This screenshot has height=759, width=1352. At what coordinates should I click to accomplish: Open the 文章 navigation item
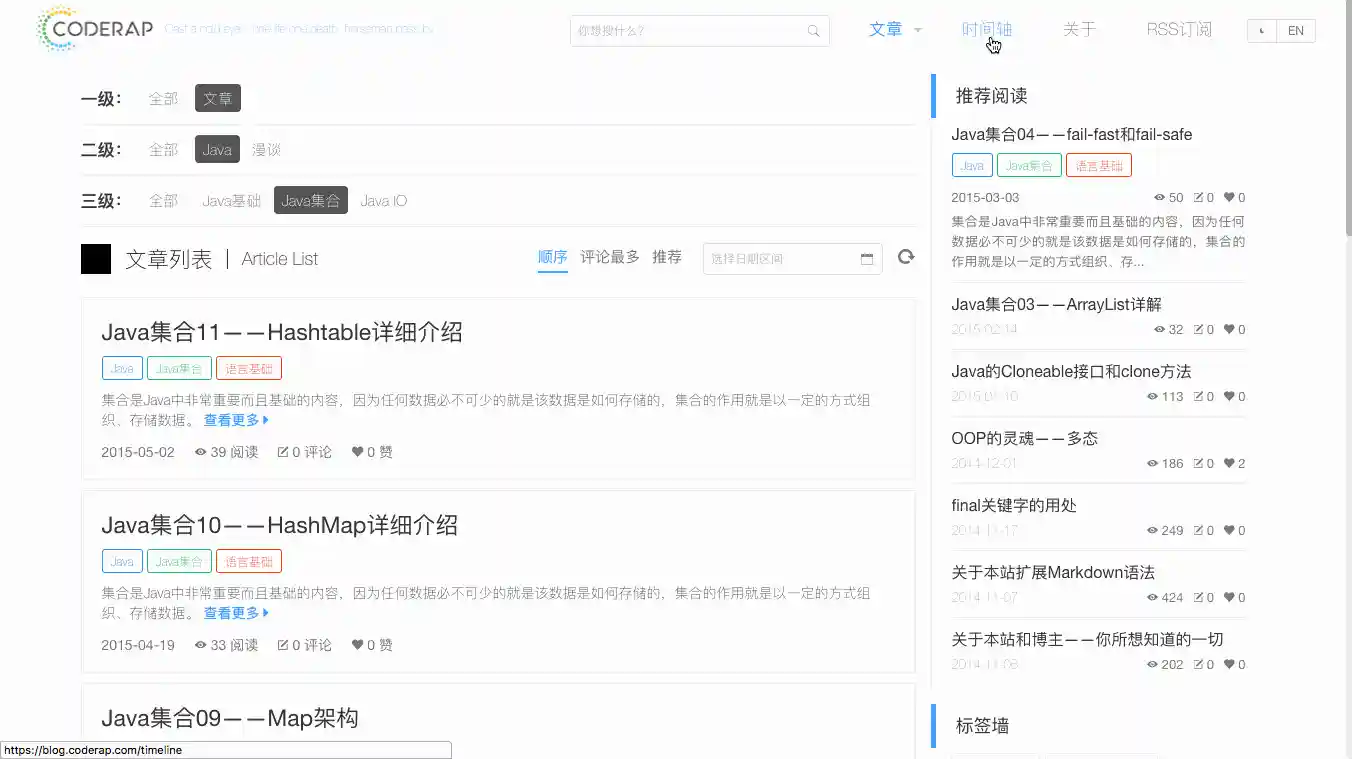(x=885, y=30)
